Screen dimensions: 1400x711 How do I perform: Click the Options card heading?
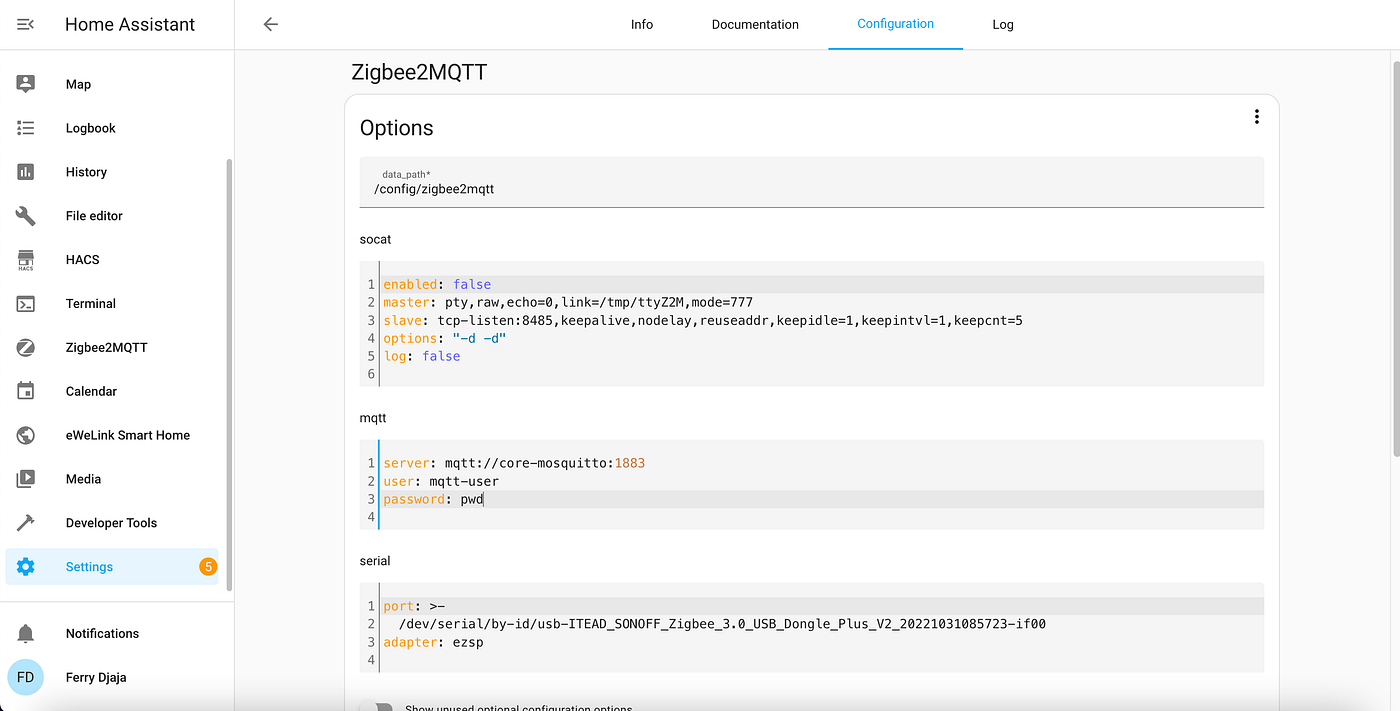pos(396,128)
